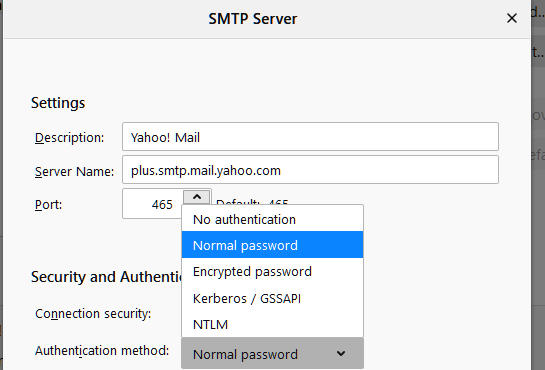Select Kerberos / GSSAPI option
Viewport: 545px width, 370px height.
(272, 298)
